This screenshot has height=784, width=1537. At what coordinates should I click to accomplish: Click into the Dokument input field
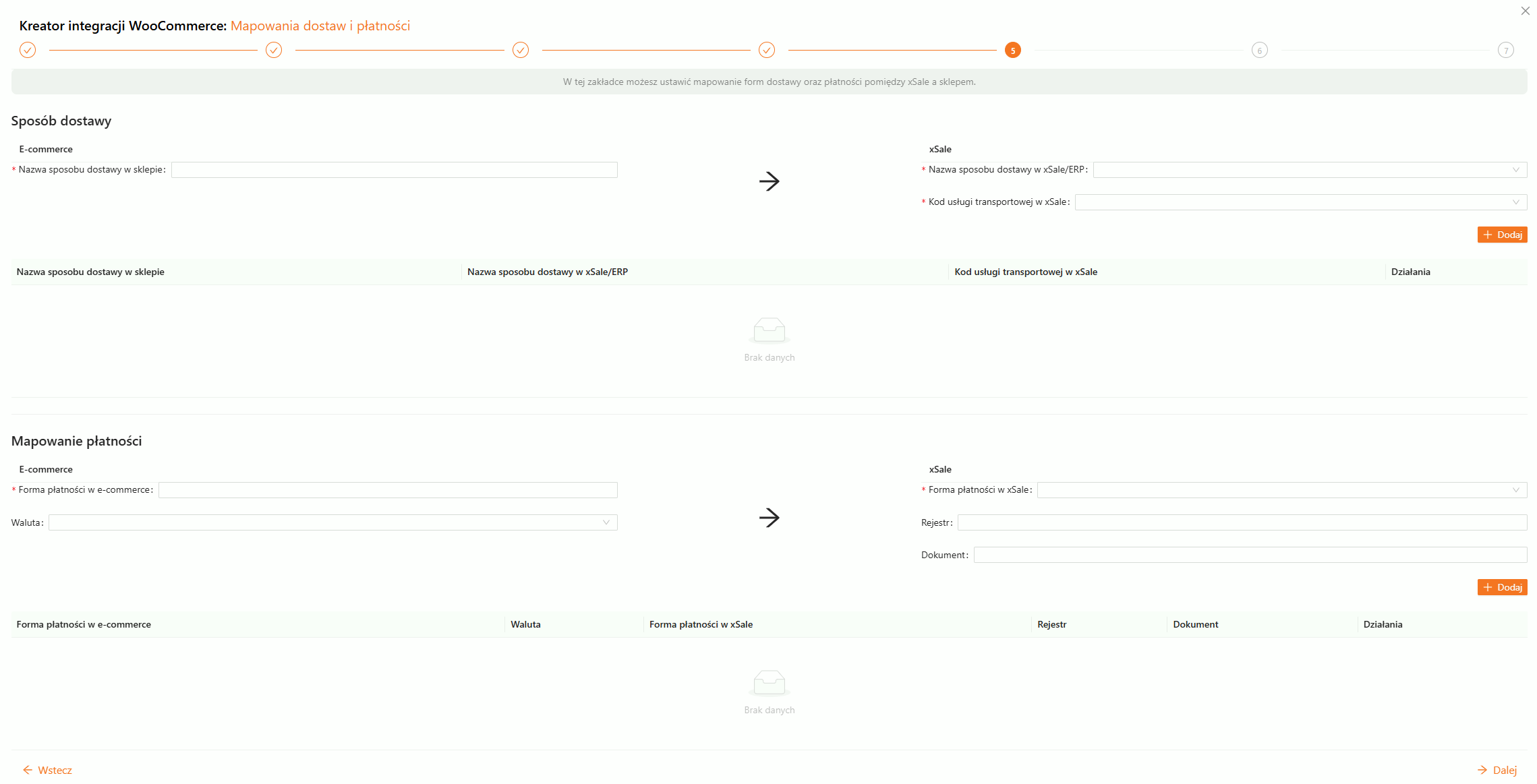point(1250,555)
